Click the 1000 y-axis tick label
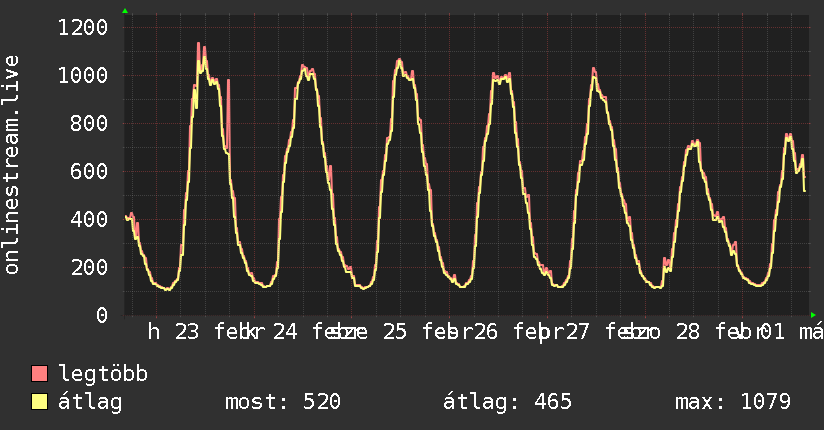 coord(83,76)
